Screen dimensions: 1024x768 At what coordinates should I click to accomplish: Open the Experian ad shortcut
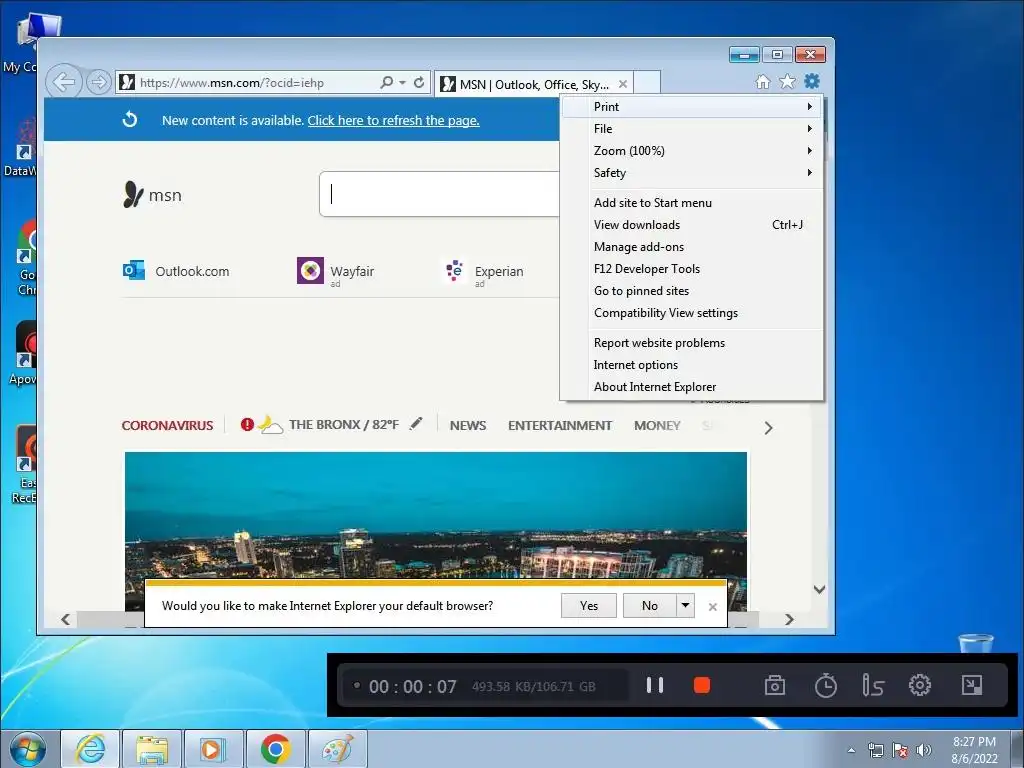coord(484,272)
